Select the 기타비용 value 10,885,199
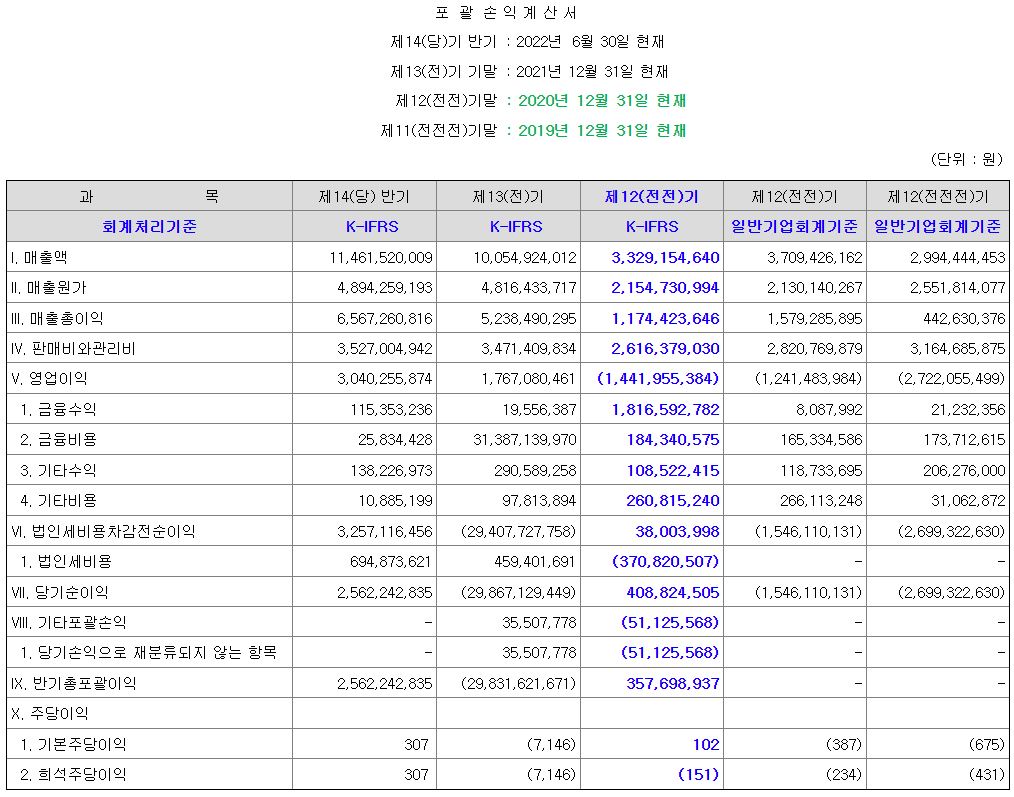Screen dimensions: 1014x797 [396, 500]
